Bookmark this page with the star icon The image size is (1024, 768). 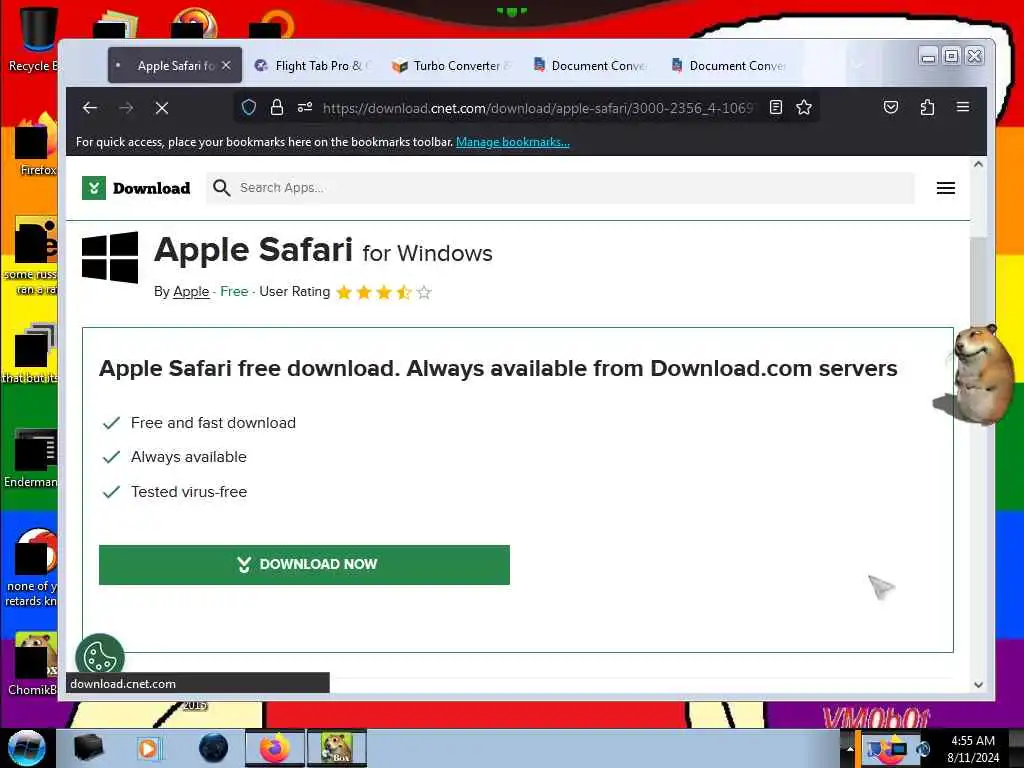(x=804, y=107)
